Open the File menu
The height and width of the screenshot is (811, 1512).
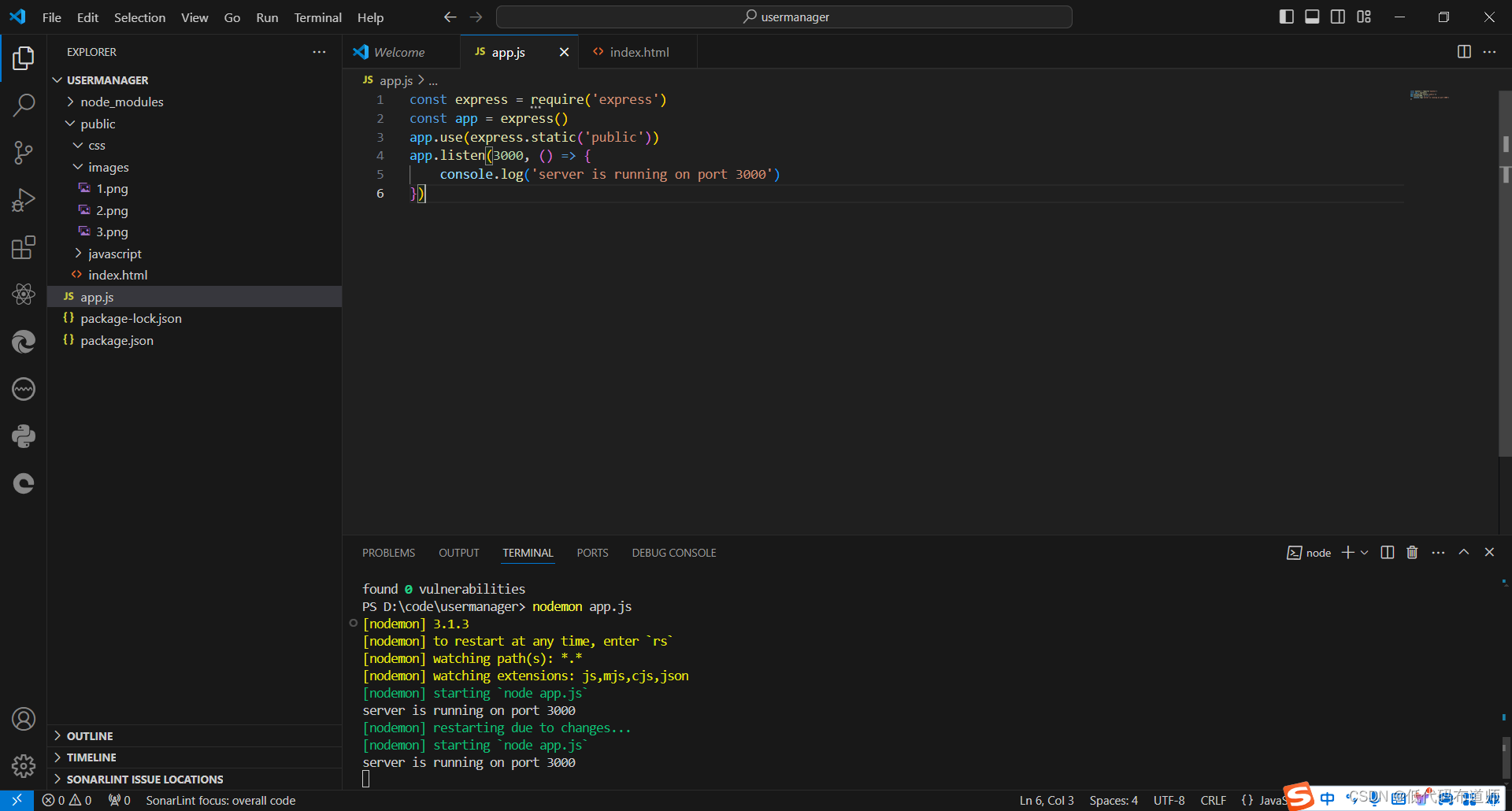(x=52, y=17)
